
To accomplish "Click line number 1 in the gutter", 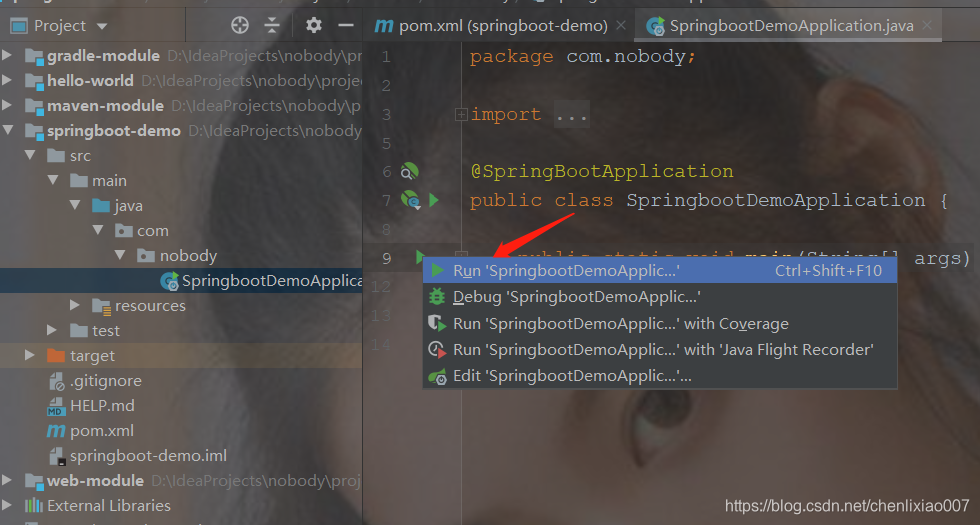I will [386, 57].
